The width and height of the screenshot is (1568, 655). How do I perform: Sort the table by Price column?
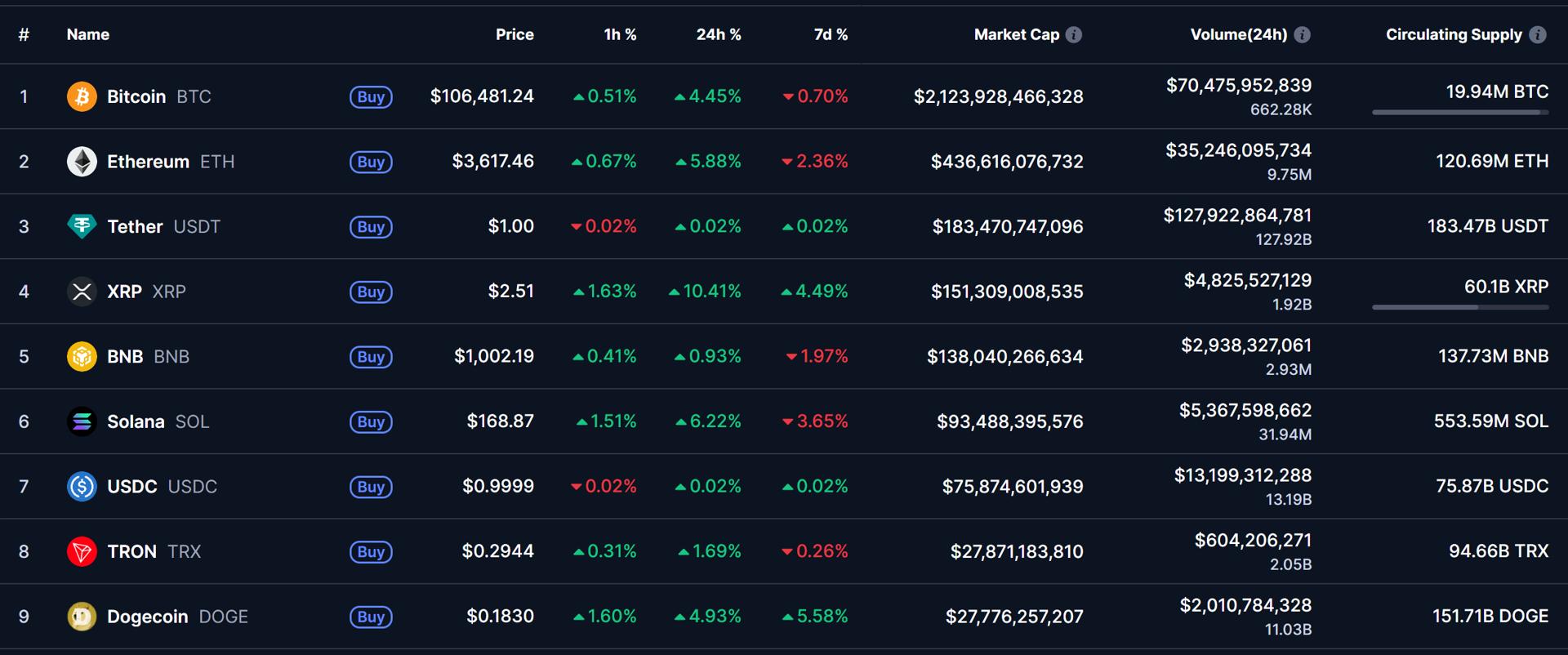pos(514,34)
